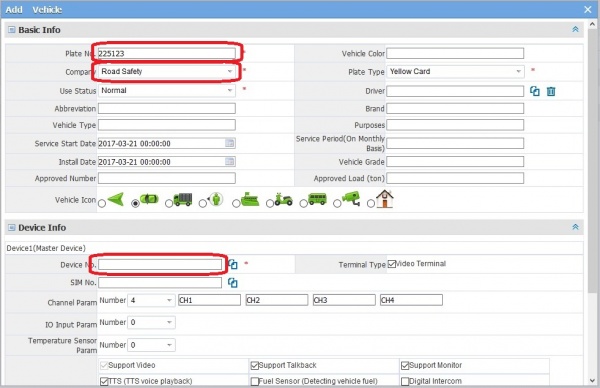Toggle the Video Terminal checkbox
The image size is (600, 388).
coord(391,264)
